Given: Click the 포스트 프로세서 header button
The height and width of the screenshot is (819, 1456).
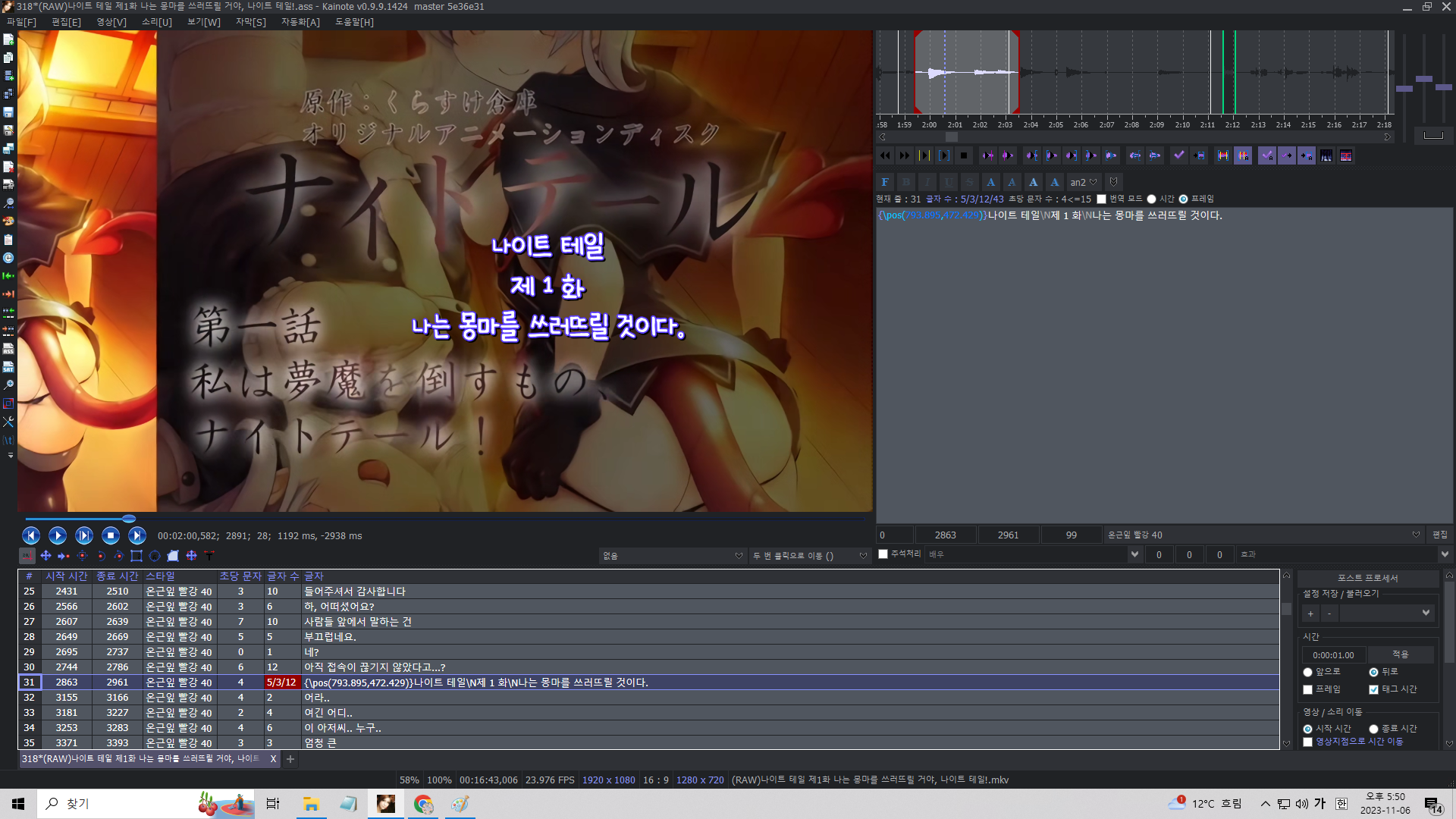Looking at the screenshot, I should click(x=1367, y=578).
